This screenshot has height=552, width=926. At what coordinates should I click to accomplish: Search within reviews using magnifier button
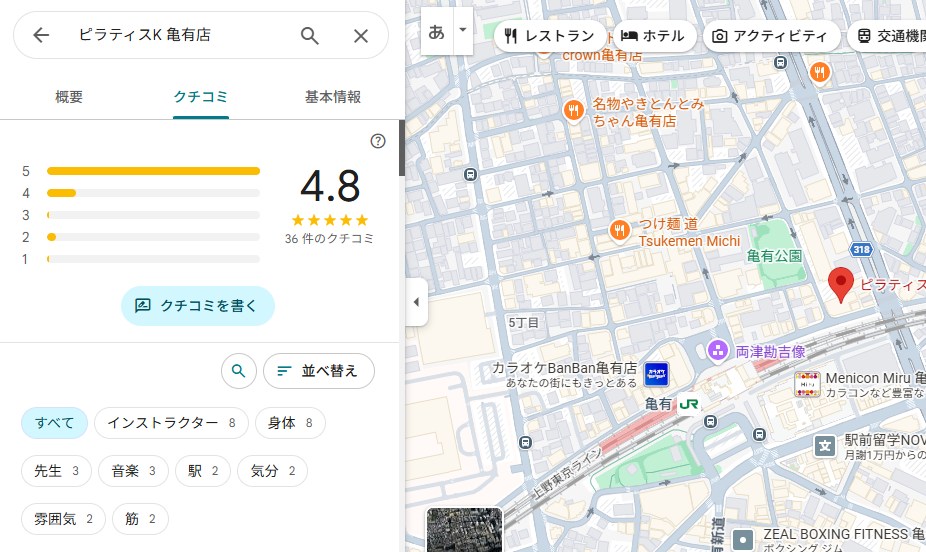[238, 371]
